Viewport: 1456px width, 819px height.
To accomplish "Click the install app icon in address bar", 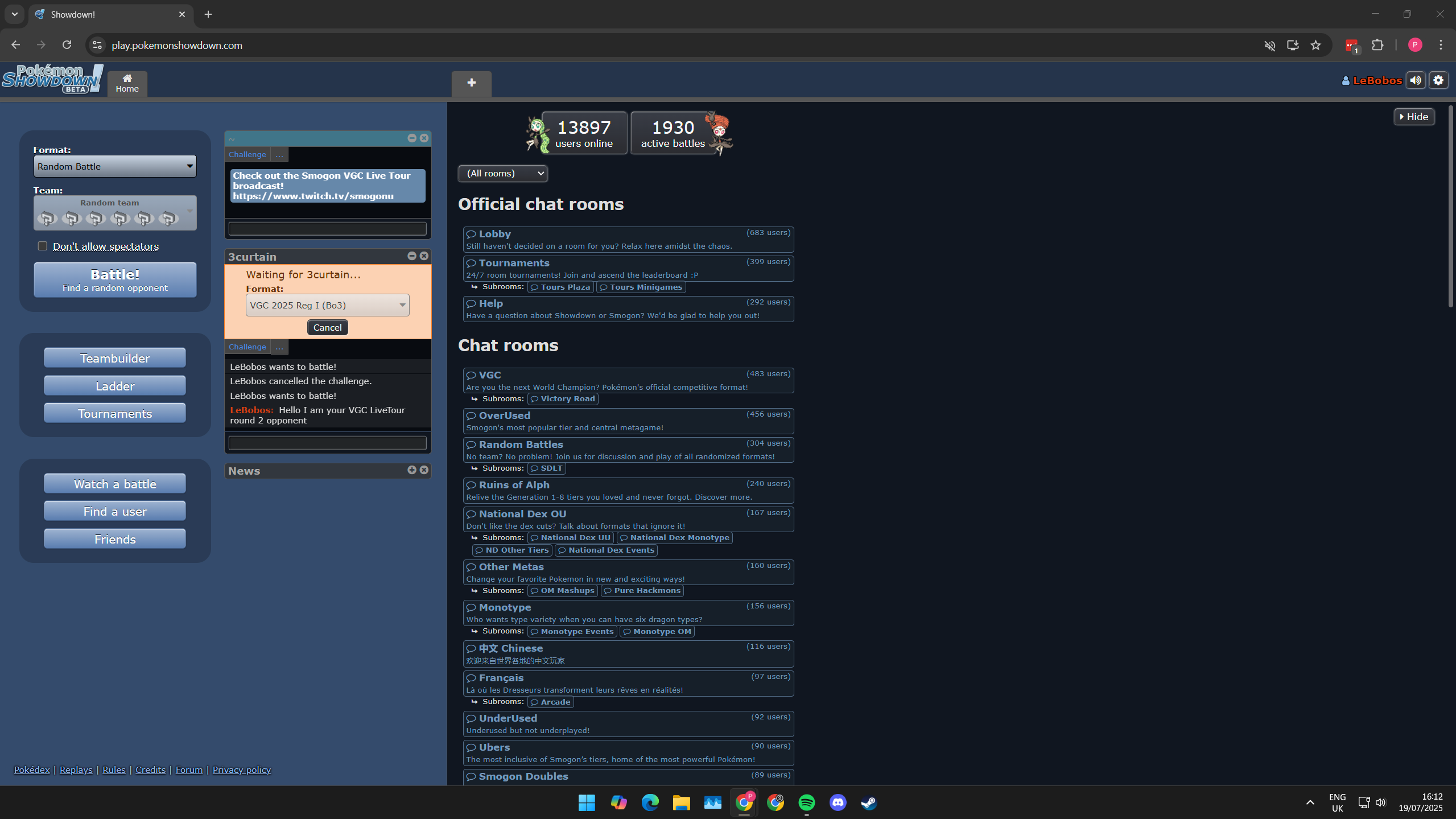I will pos(1293,45).
